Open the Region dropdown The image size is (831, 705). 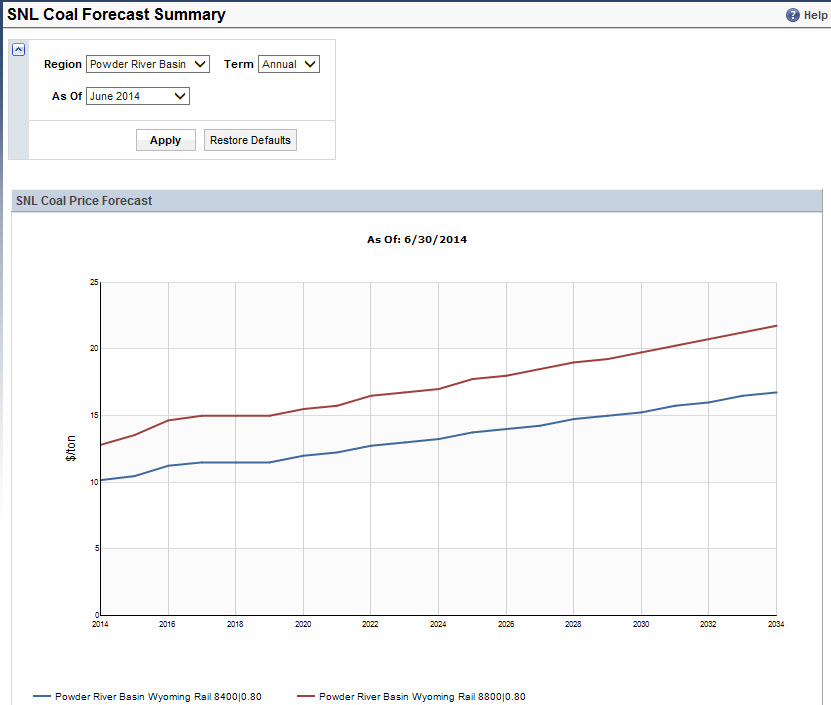click(x=148, y=64)
